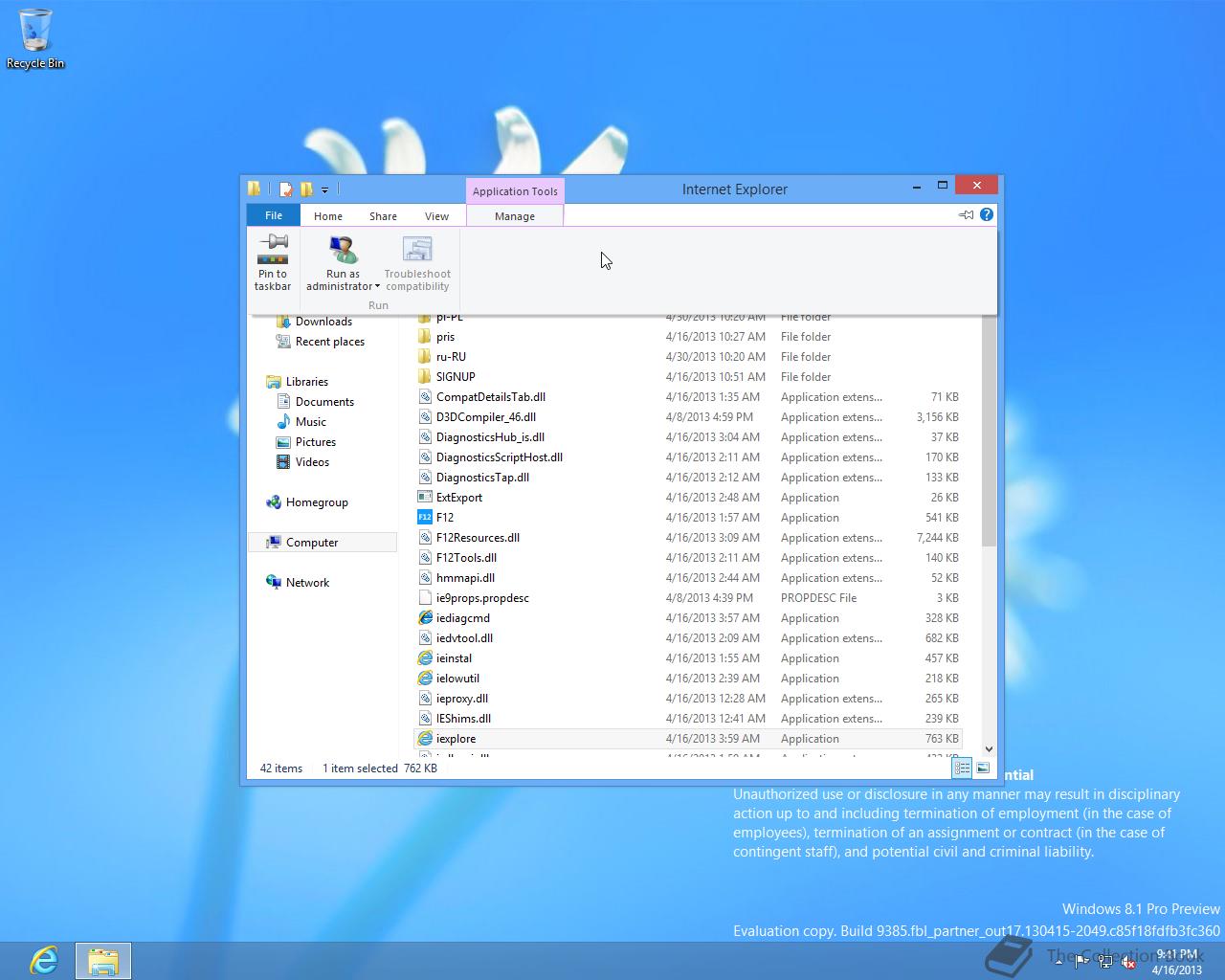Viewport: 1225px width, 980px height.
Task: Click File Explorer taskbar button
Action: [102, 960]
